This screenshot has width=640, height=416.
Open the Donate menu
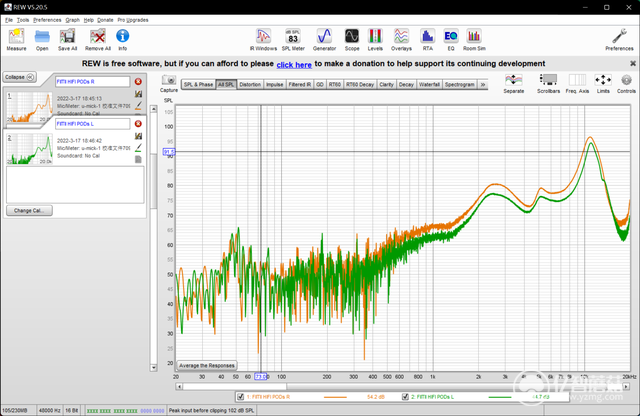(105, 20)
